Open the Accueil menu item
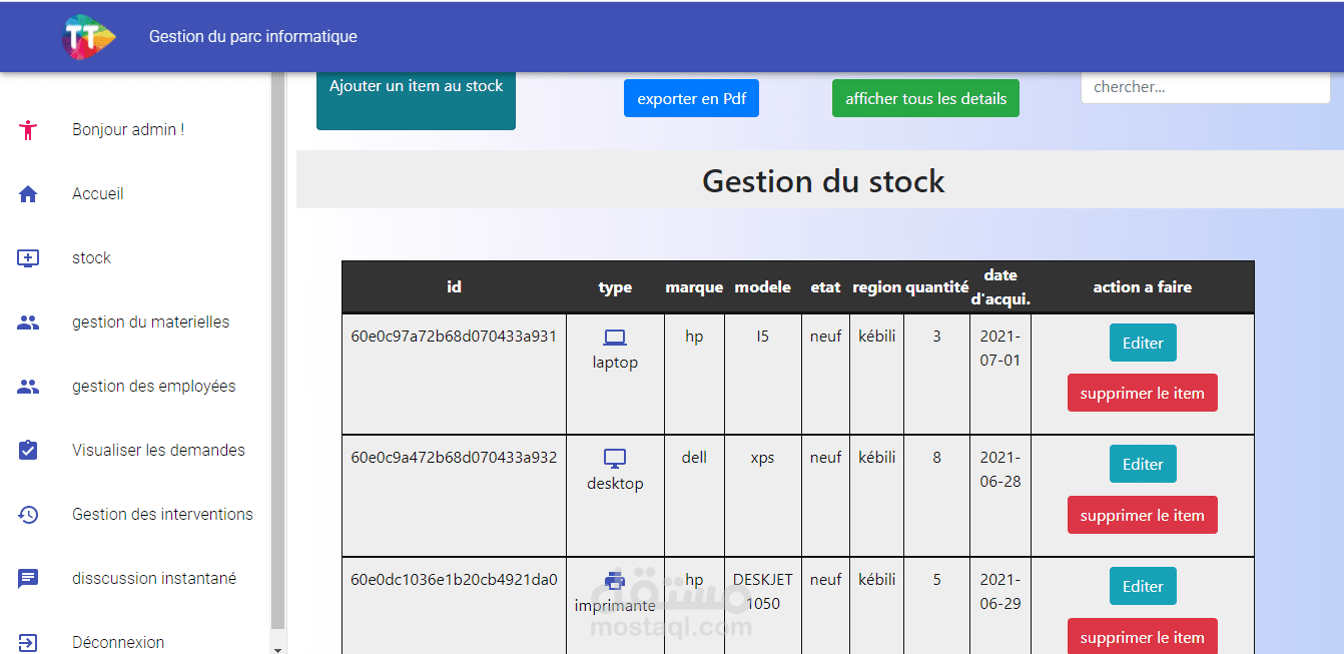Screen dimensions: 1344x654 click(98, 194)
